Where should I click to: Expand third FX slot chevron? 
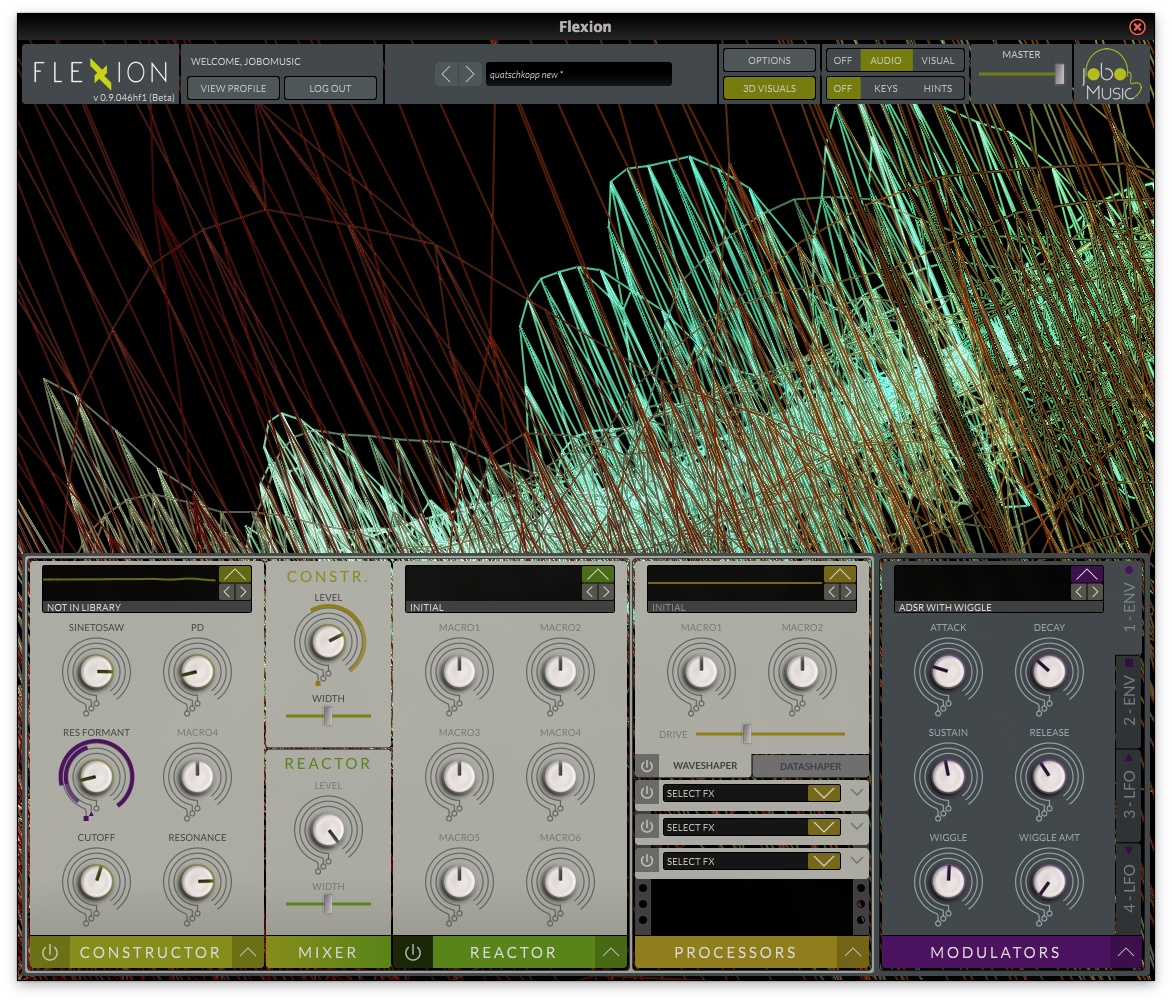click(x=857, y=860)
